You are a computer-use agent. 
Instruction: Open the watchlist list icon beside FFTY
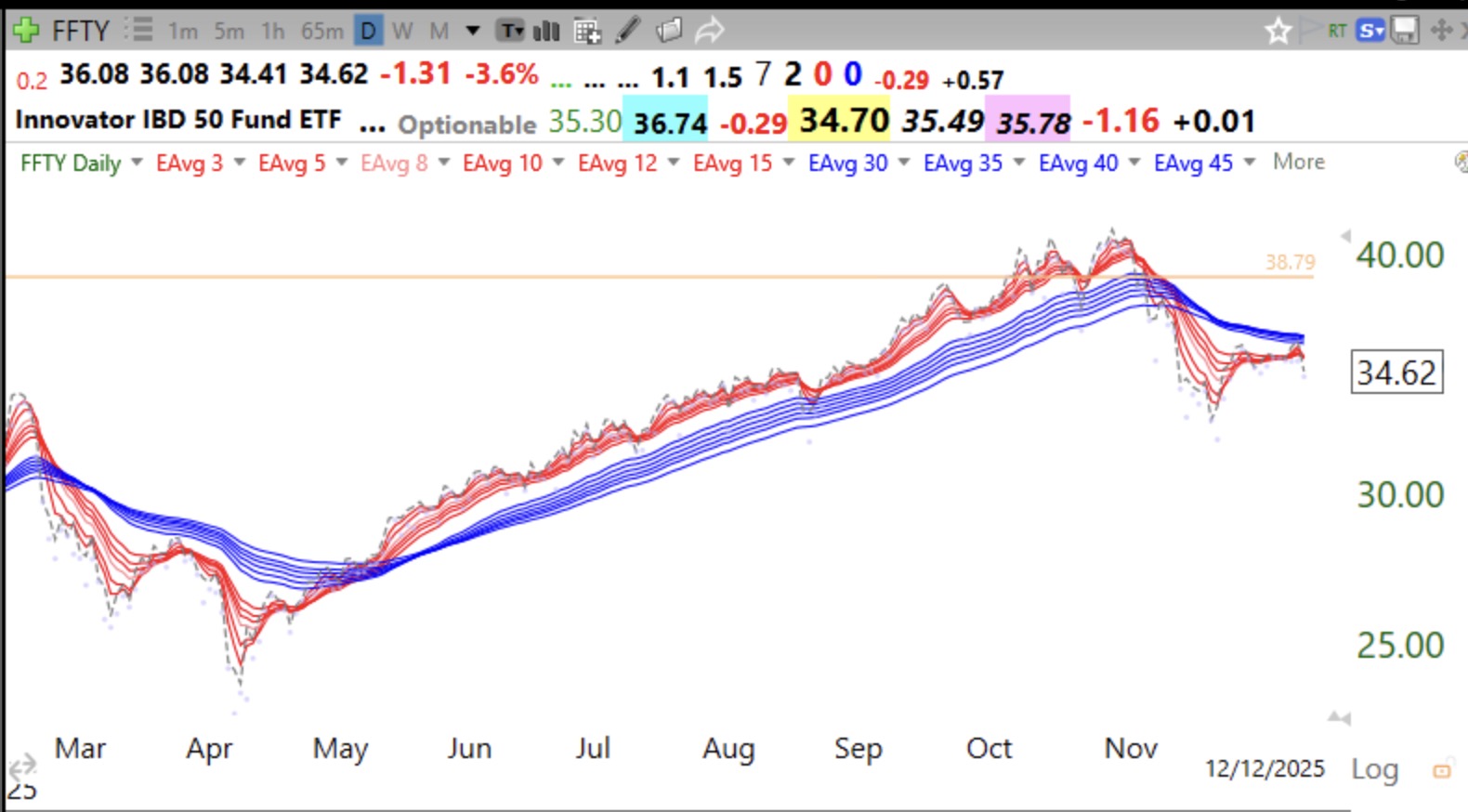[x=138, y=31]
